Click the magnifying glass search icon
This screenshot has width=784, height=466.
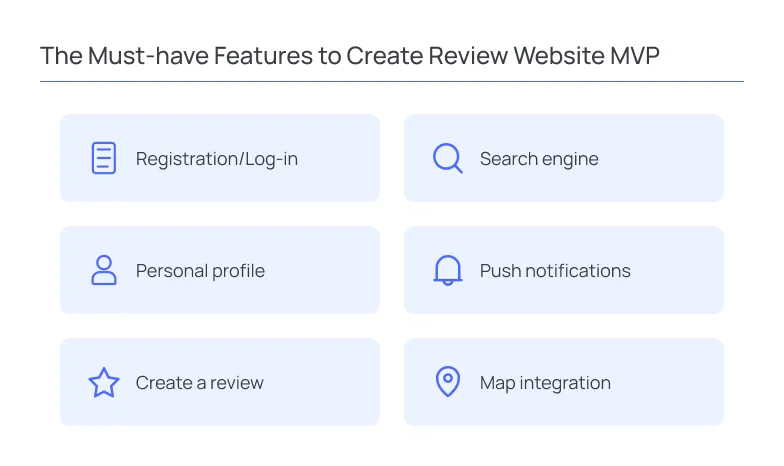(x=448, y=158)
